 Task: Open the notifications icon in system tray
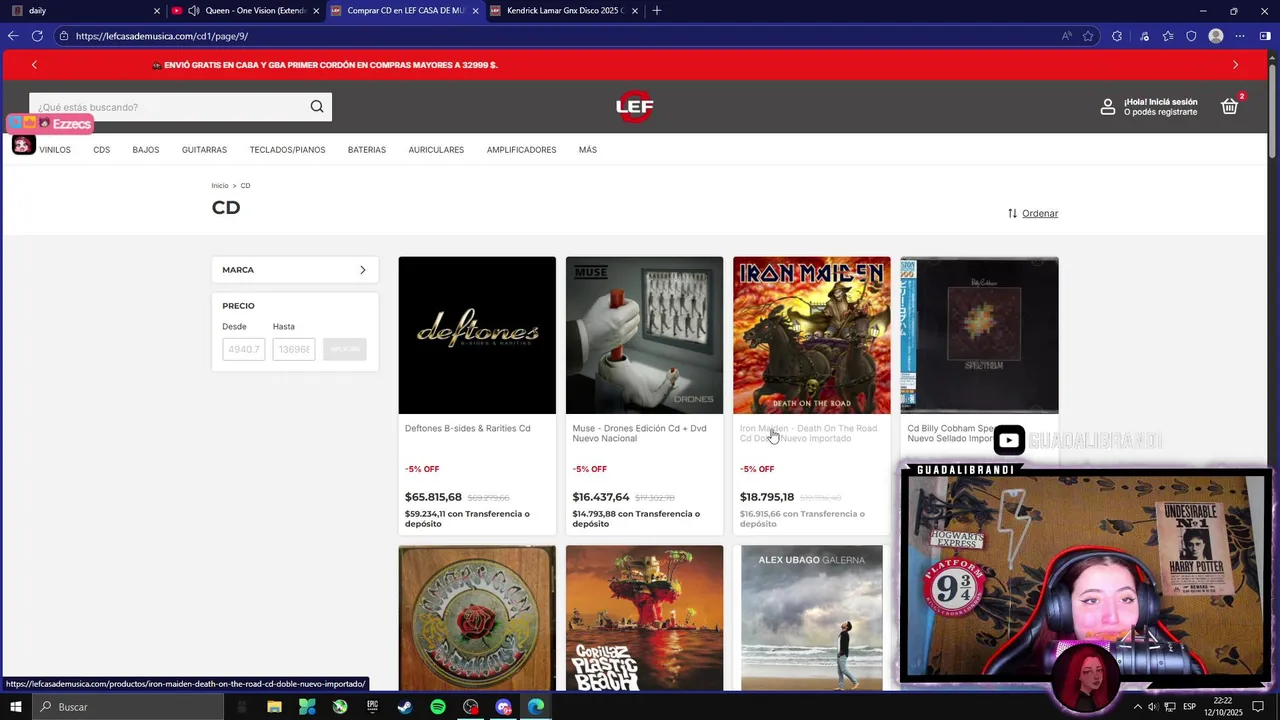point(1259,707)
